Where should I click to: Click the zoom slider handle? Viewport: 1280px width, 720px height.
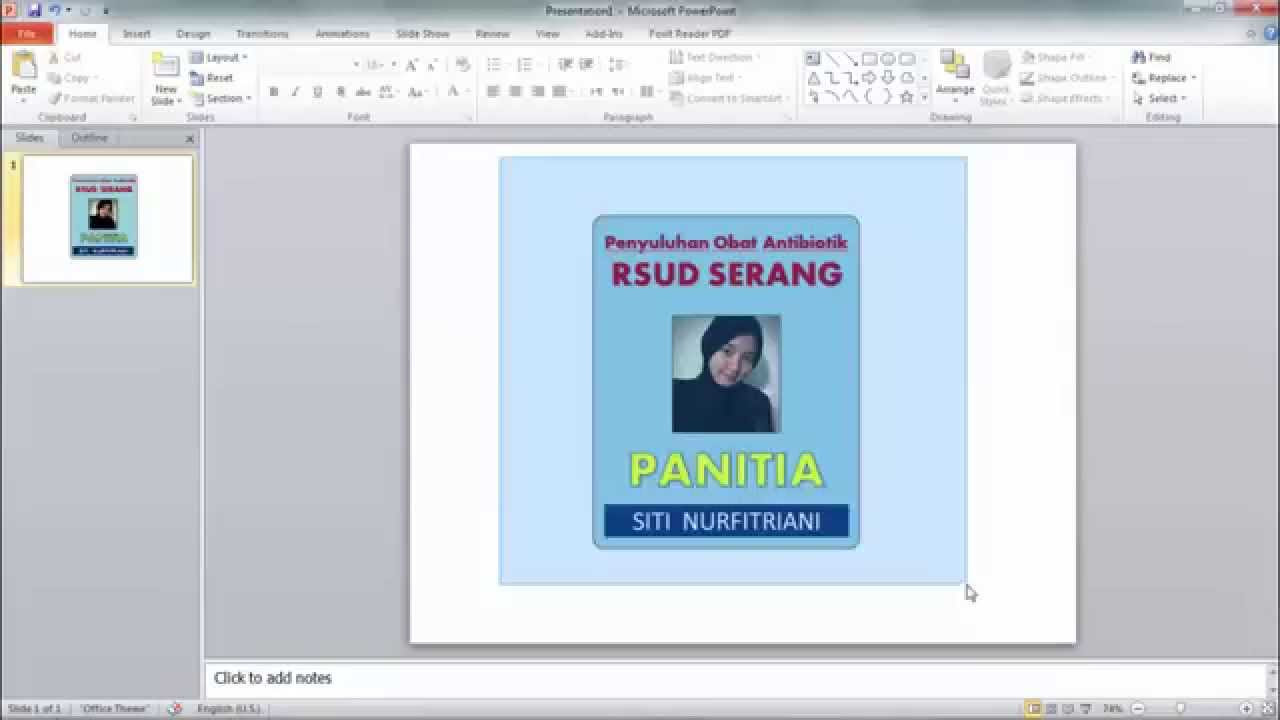tap(1181, 709)
